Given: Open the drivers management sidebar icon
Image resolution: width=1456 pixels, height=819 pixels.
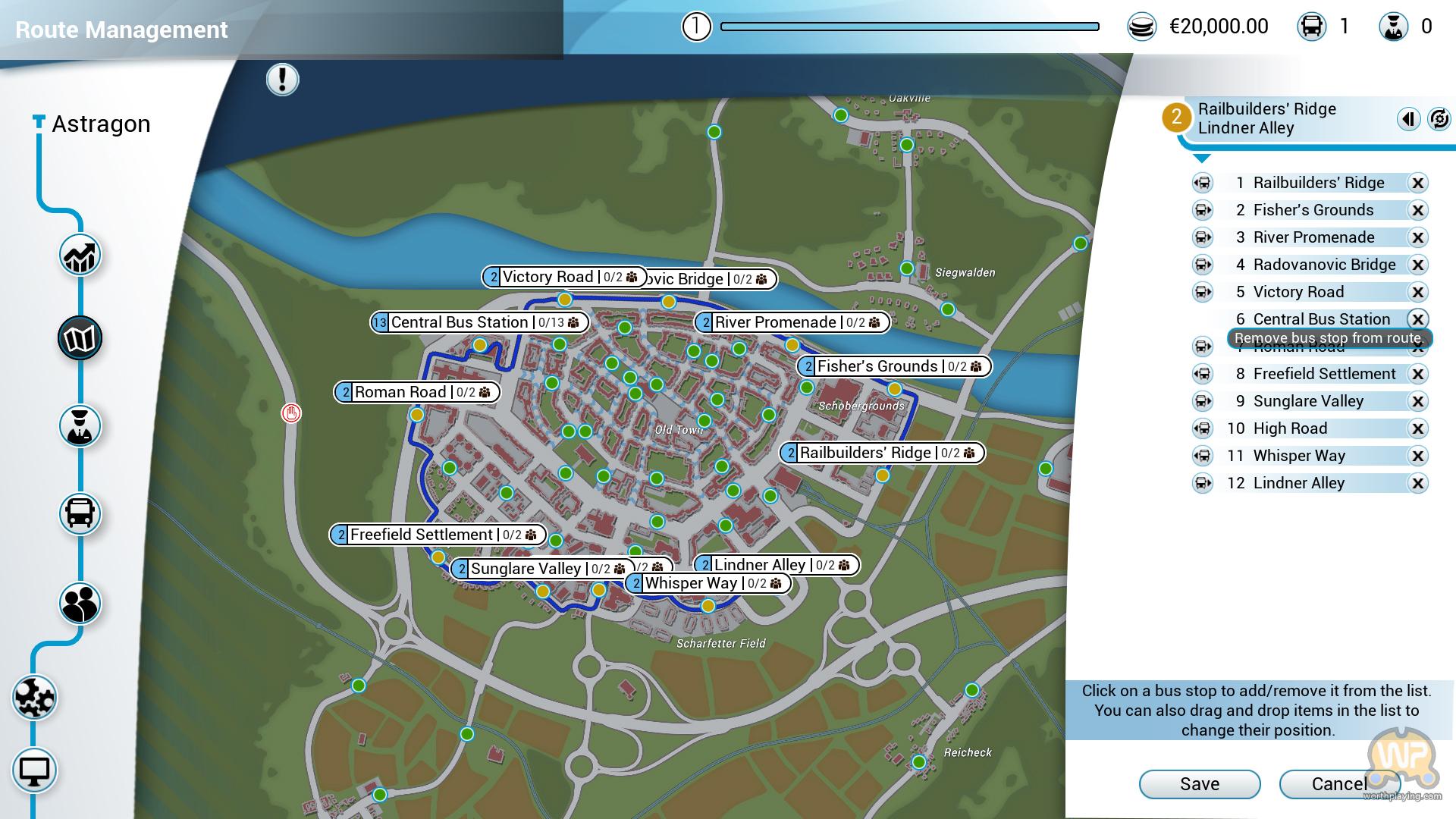Looking at the screenshot, I should 80,426.
